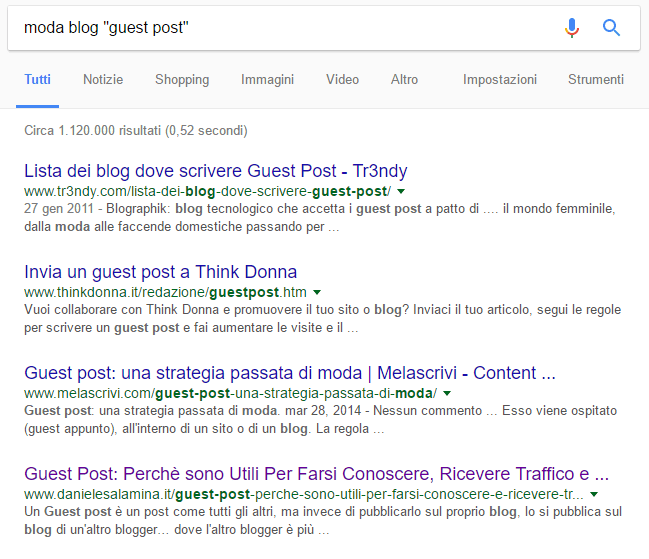The width and height of the screenshot is (649, 559).
Task: Open Strumenti search tools
Action: (x=595, y=80)
